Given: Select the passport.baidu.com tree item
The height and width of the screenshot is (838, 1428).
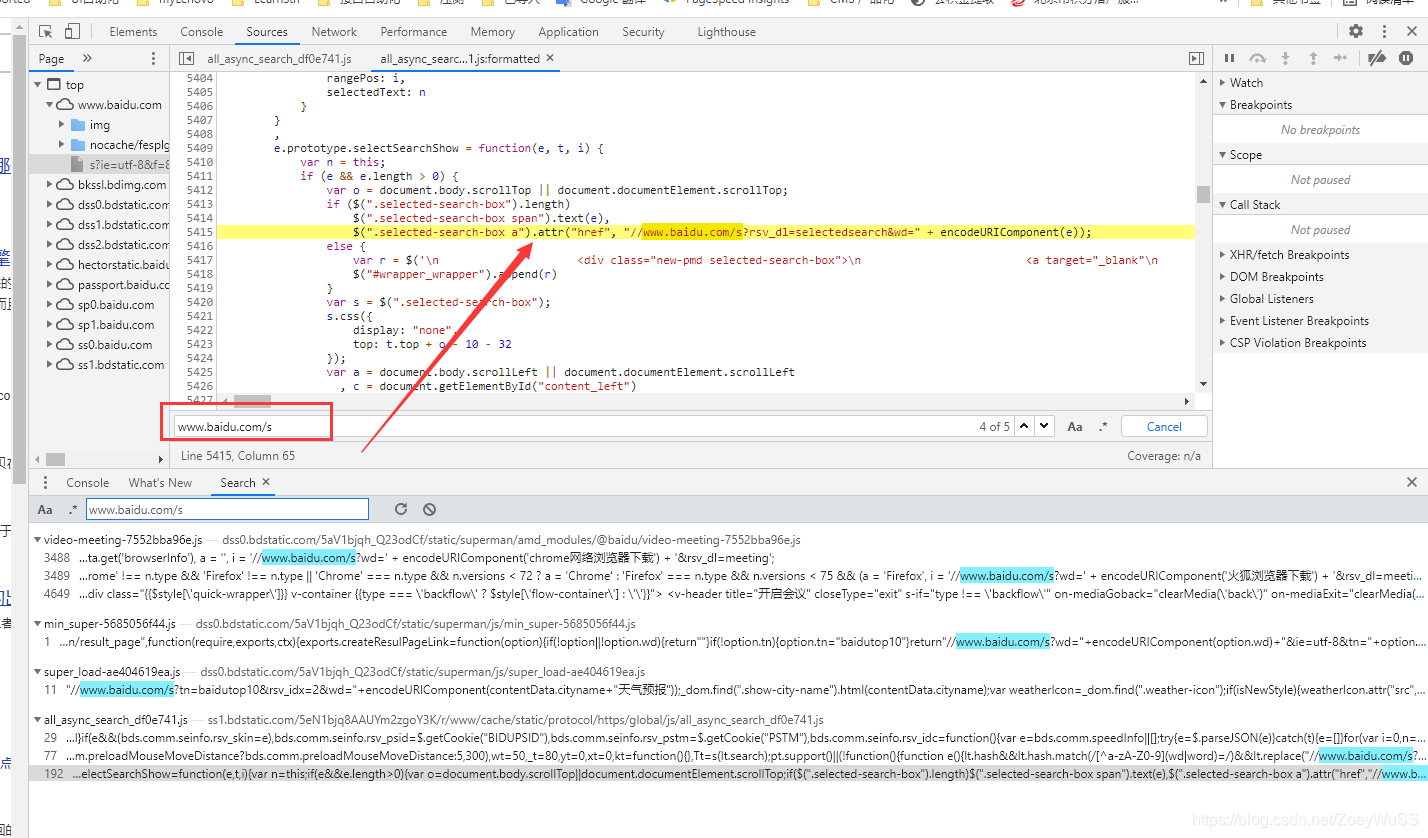Looking at the screenshot, I should click(115, 285).
